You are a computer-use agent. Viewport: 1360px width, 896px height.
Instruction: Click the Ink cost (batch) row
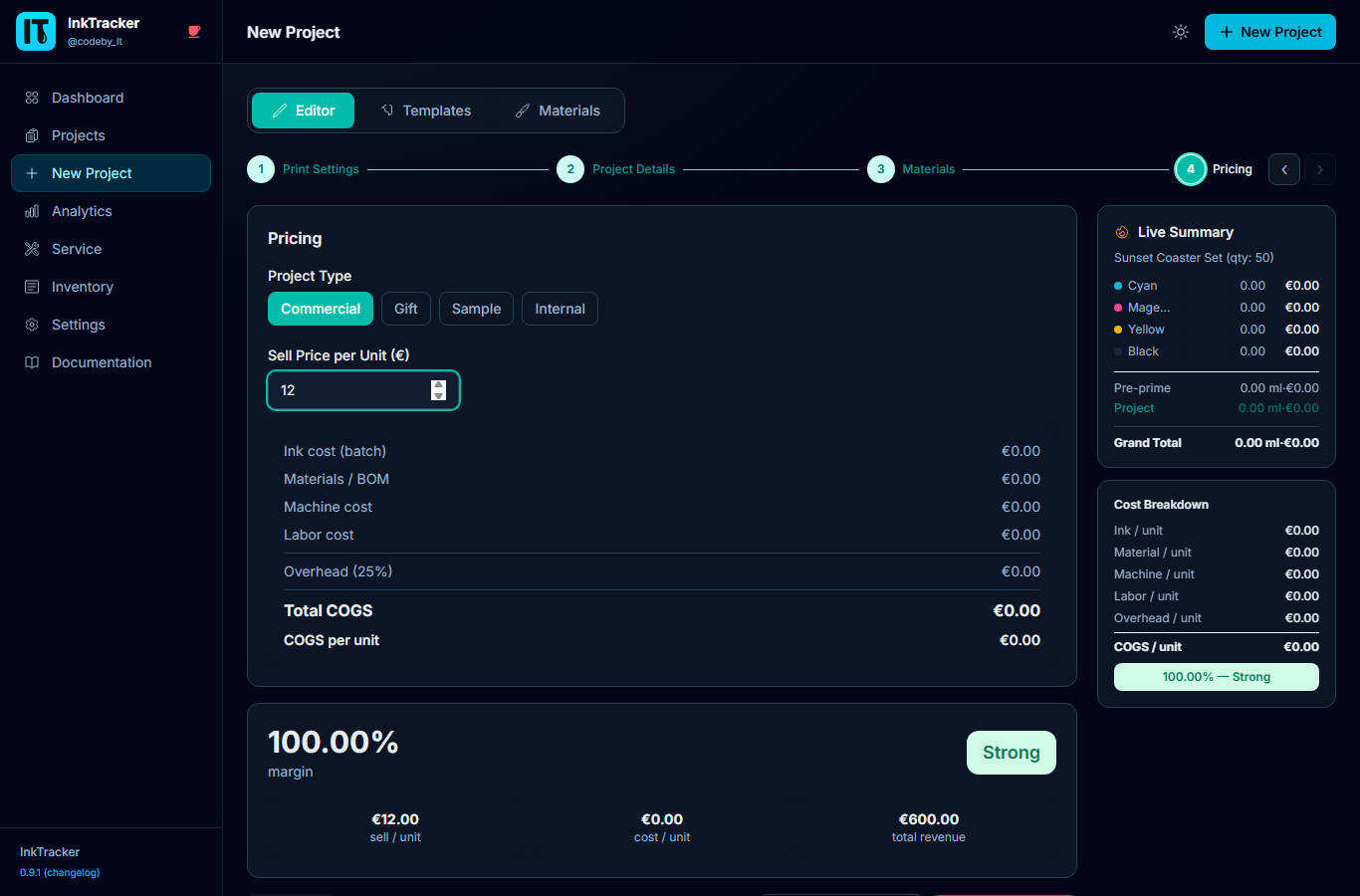[x=662, y=451]
